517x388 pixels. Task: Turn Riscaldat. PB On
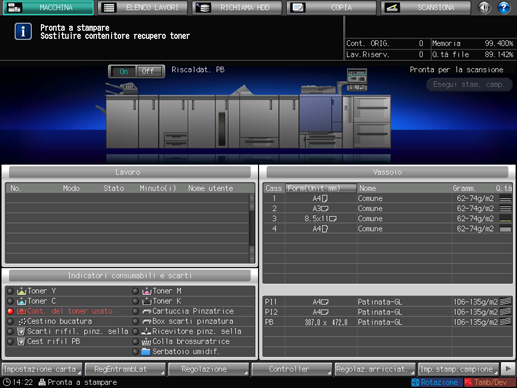pos(124,71)
